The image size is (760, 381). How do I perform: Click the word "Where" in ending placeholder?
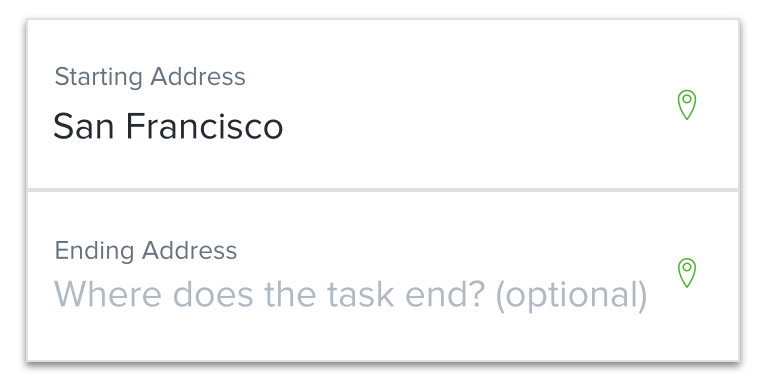click(107, 294)
